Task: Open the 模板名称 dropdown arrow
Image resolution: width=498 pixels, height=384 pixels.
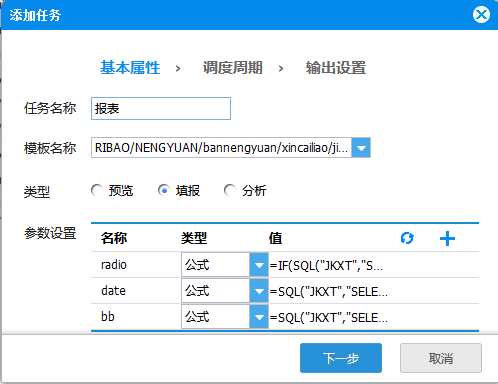Action: (361, 147)
